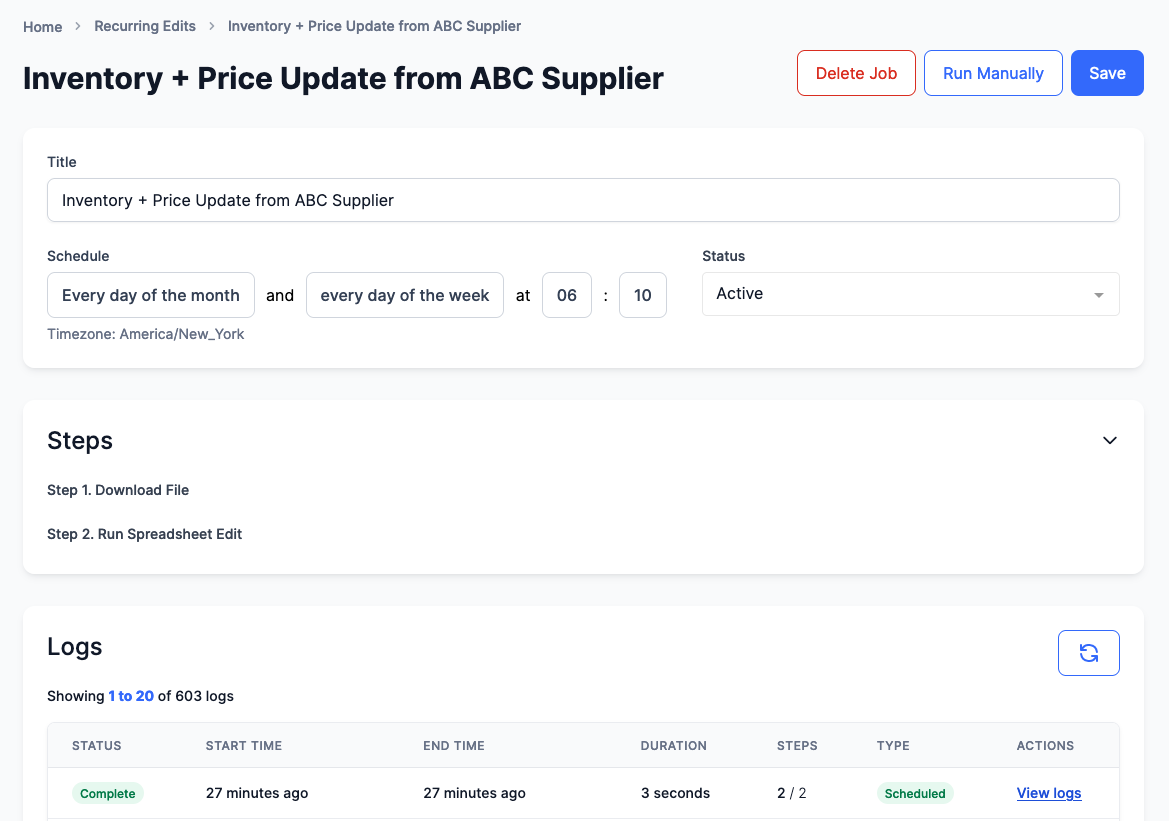Screen dimensions: 1169x821
Task: Click the Steps section heading
Action: pyautogui.click(x=80, y=441)
